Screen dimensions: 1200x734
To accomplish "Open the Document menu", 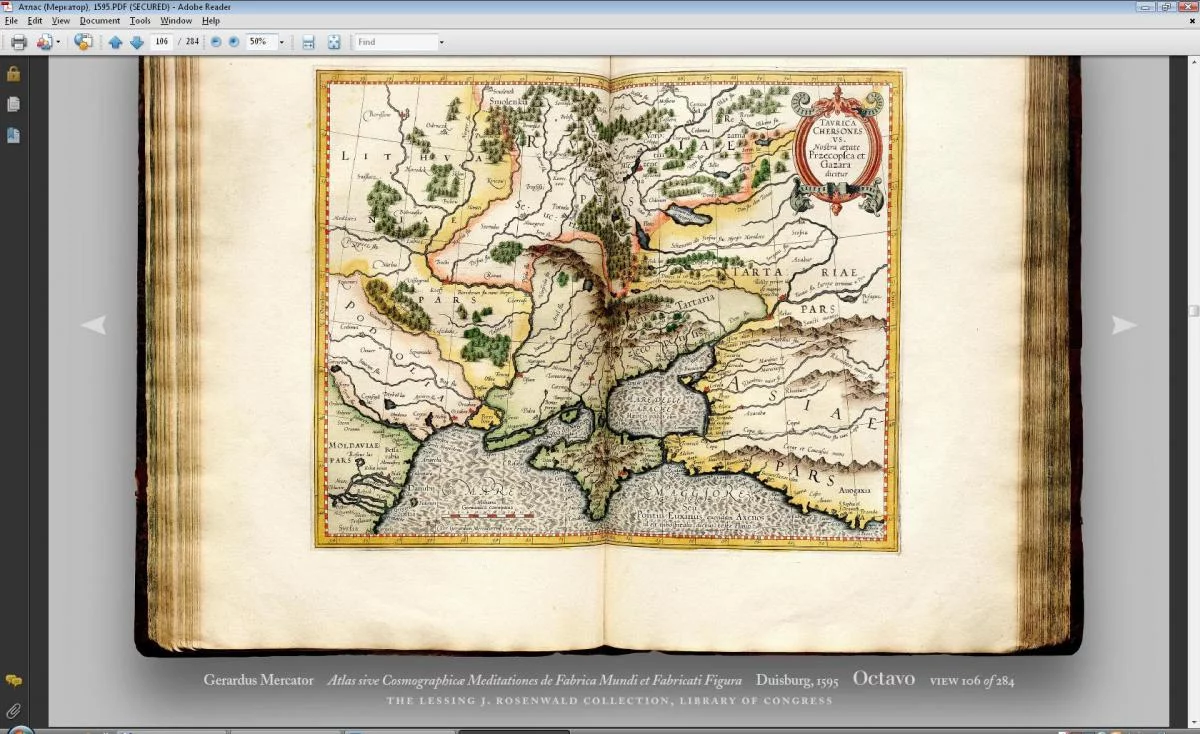I will point(100,20).
